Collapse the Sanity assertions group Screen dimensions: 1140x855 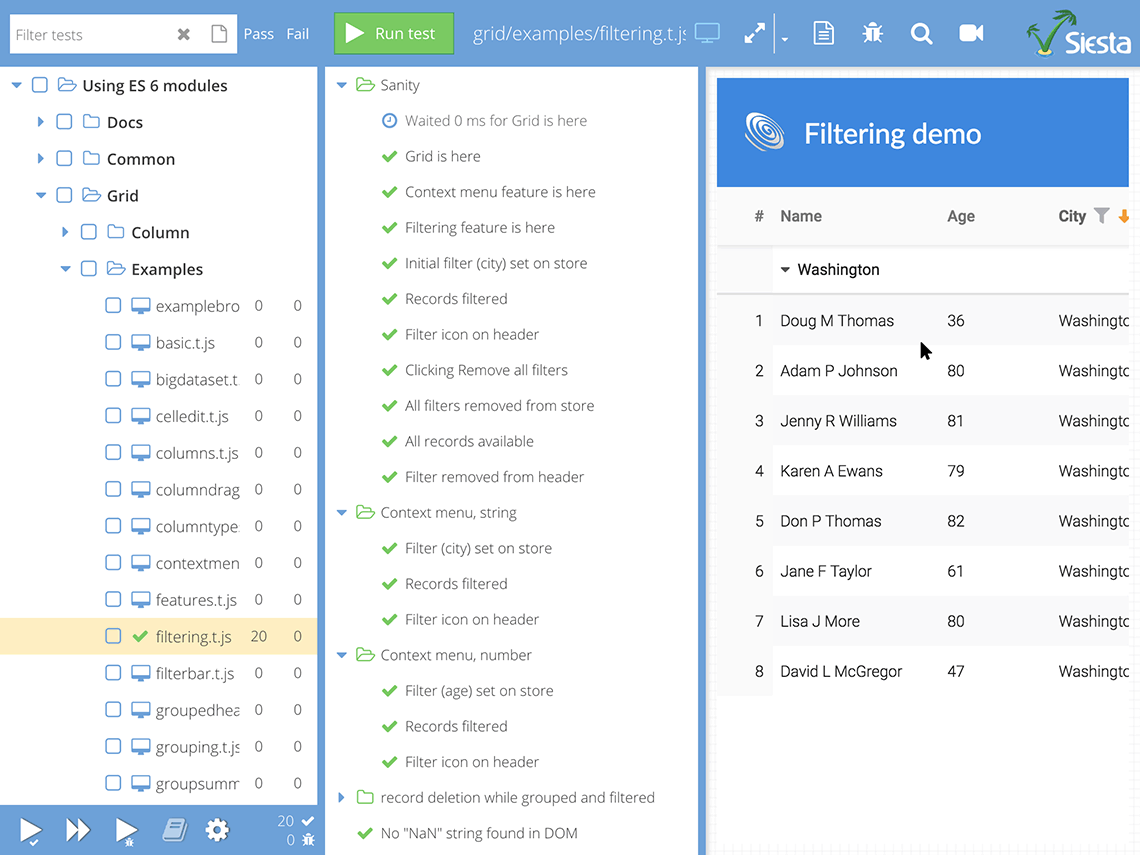(342, 85)
